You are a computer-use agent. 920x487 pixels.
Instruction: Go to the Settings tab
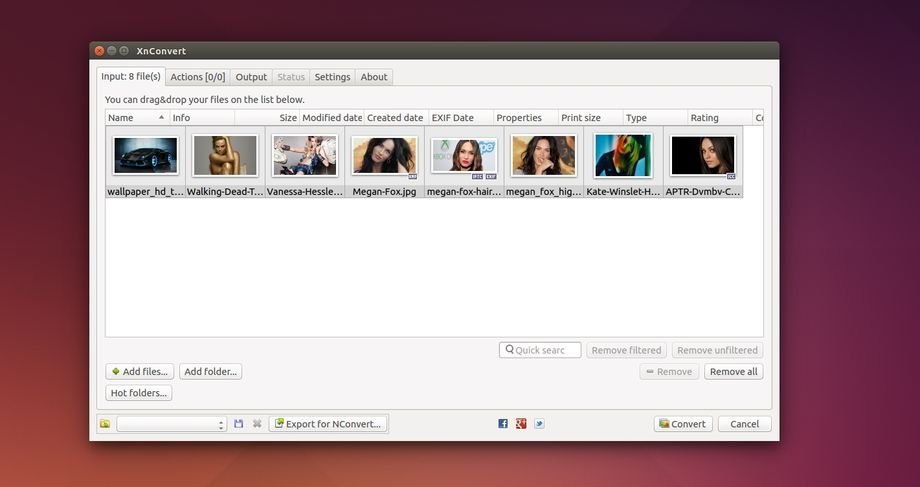pos(332,77)
